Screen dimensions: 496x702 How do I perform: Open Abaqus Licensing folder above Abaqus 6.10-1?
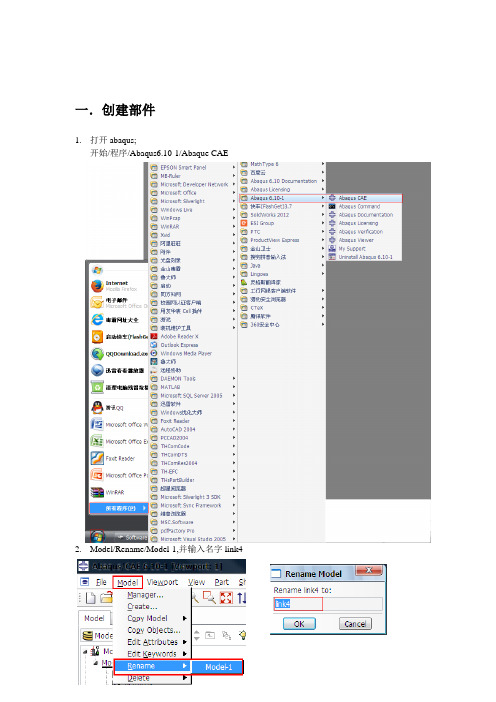pos(282,189)
